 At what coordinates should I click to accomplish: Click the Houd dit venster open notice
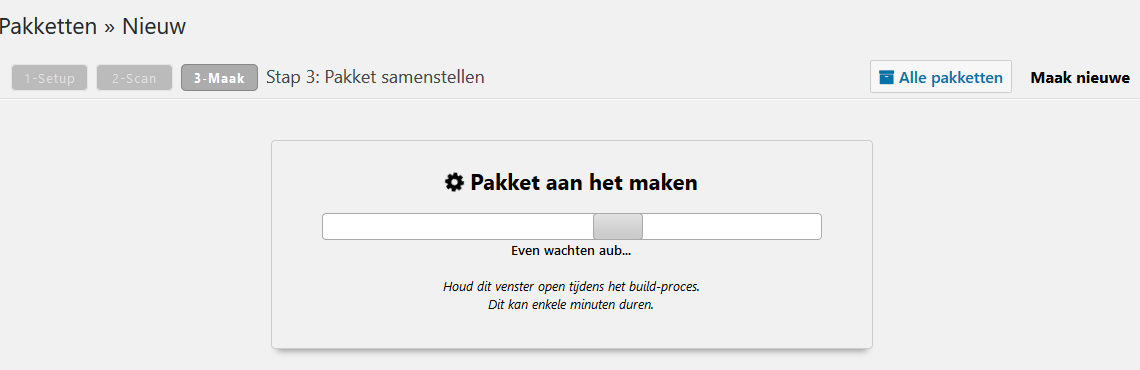[x=571, y=286]
